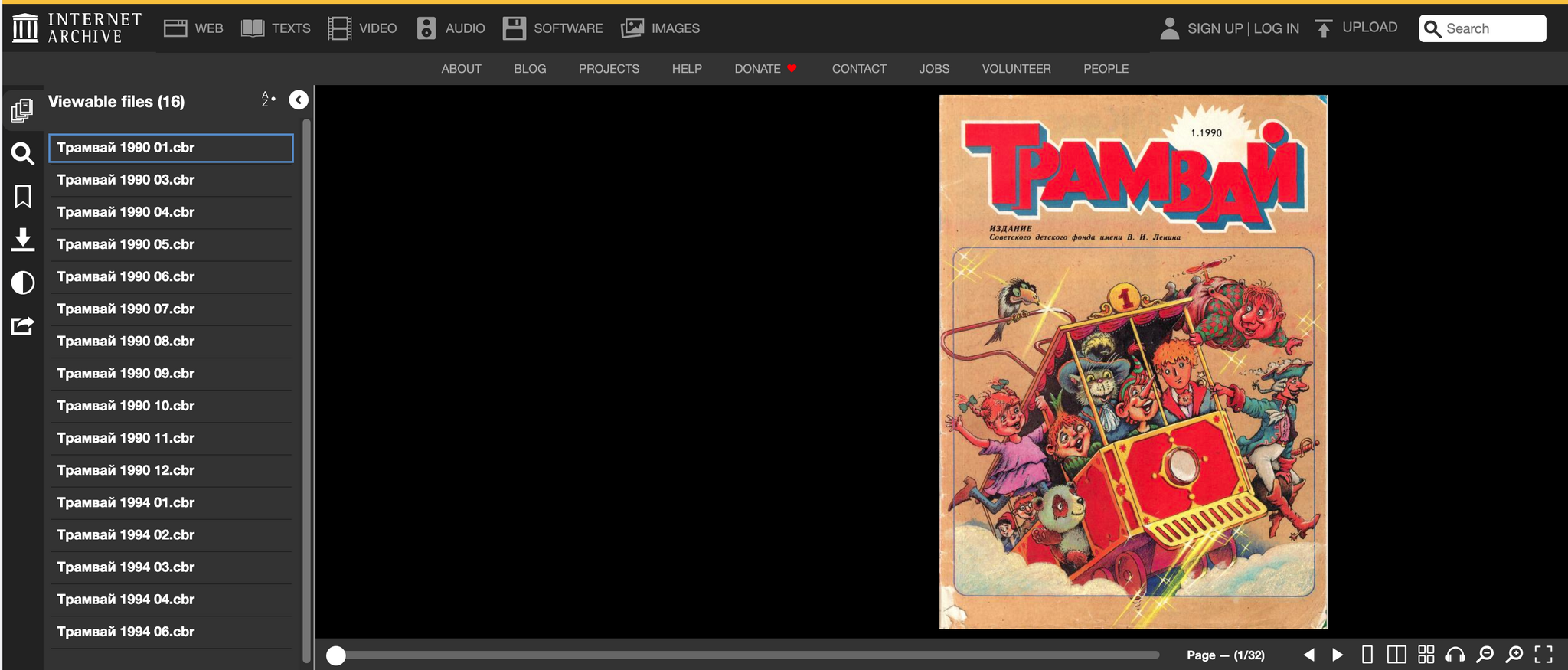
Task: Select file Трамвай 1990 03.cbr
Action: (171, 180)
